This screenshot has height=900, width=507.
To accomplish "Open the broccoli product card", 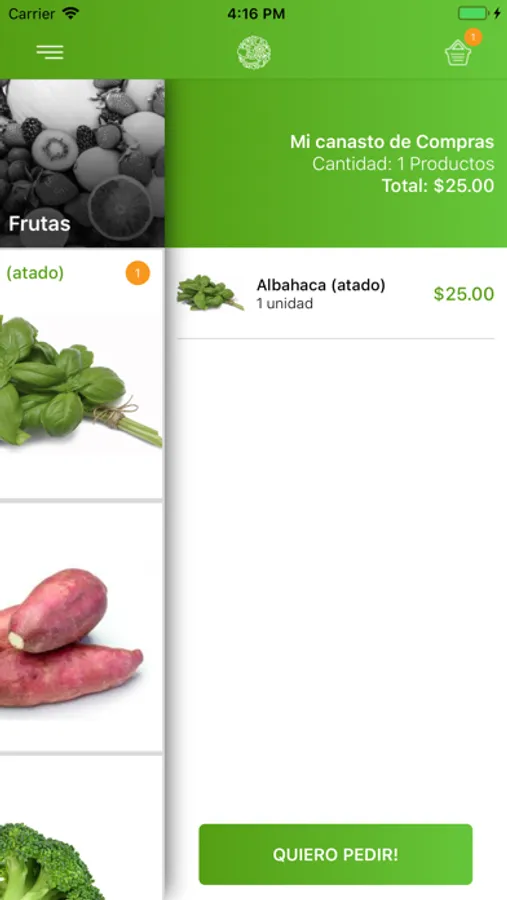I will (x=81, y=828).
